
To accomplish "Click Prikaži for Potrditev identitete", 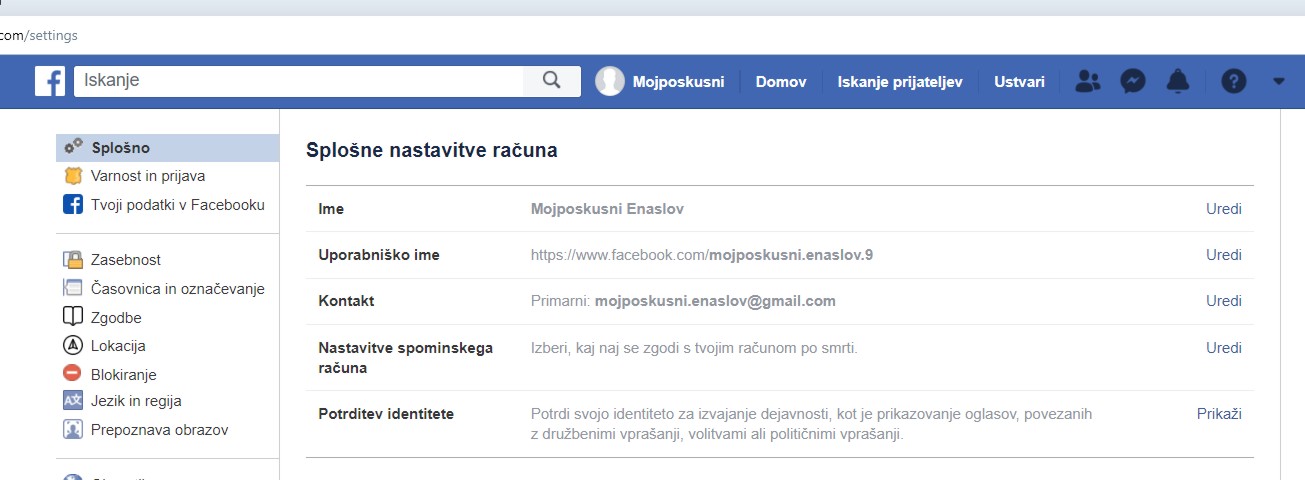I will pos(1219,414).
